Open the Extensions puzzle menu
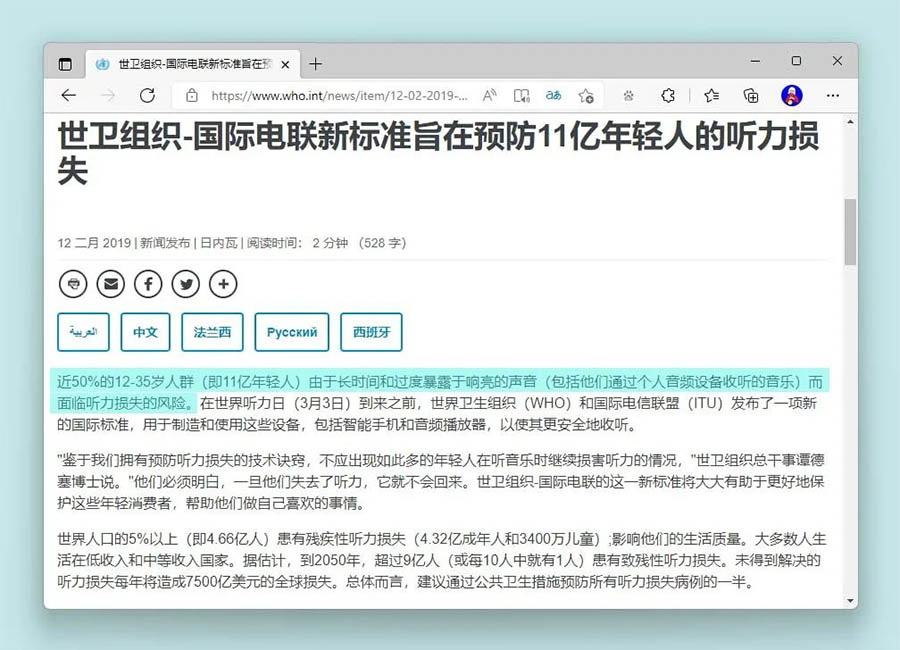Screen dimensions: 900x650 tap(668, 95)
